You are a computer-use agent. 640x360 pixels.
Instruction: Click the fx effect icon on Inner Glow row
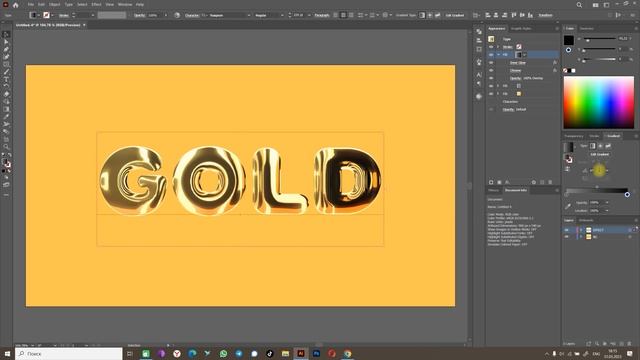pos(555,62)
